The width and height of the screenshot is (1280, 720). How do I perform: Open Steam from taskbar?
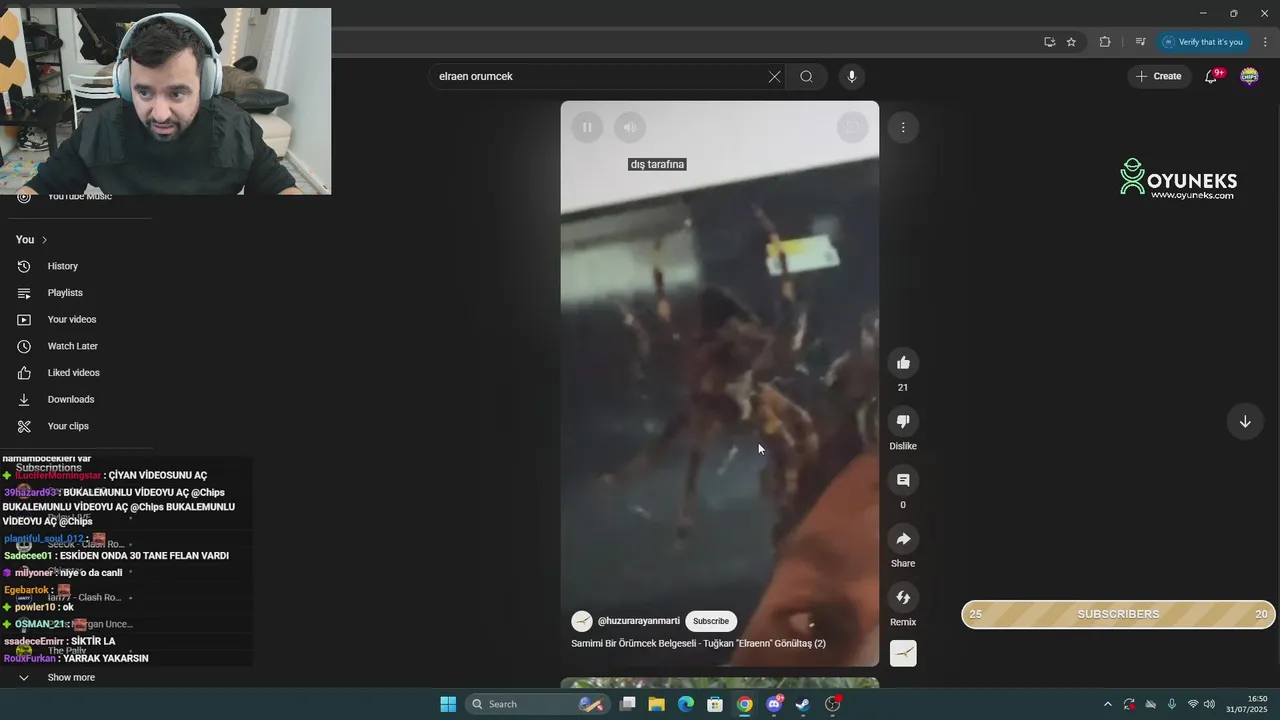coord(803,704)
